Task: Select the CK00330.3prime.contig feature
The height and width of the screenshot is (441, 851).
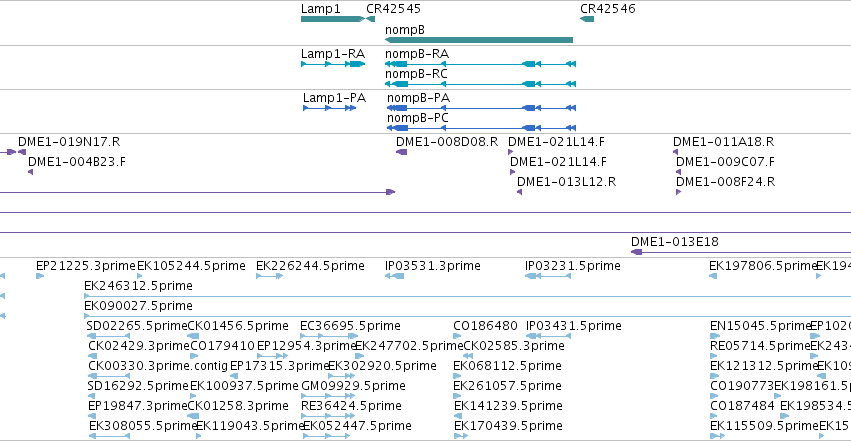Action: 109,376
